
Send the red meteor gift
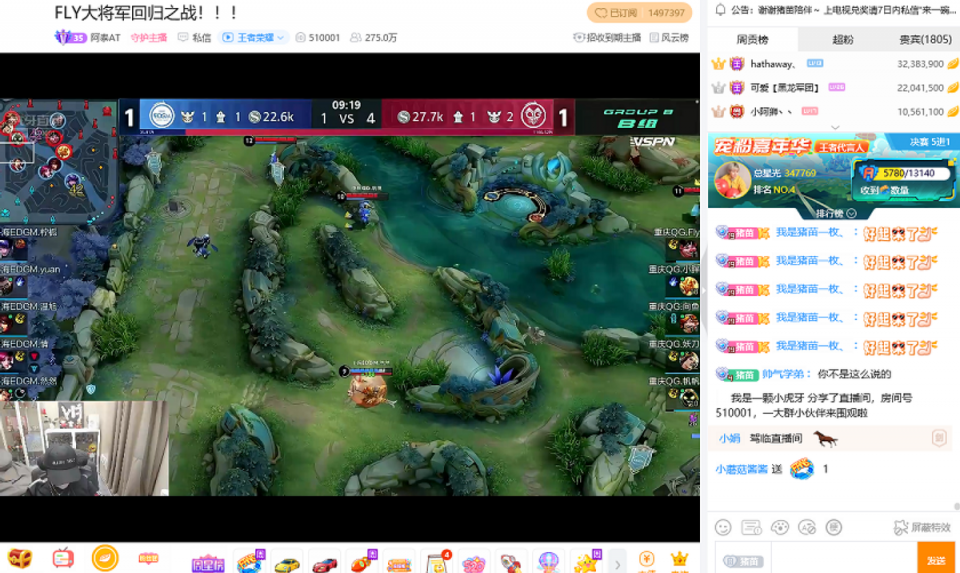(x=362, y=561)
